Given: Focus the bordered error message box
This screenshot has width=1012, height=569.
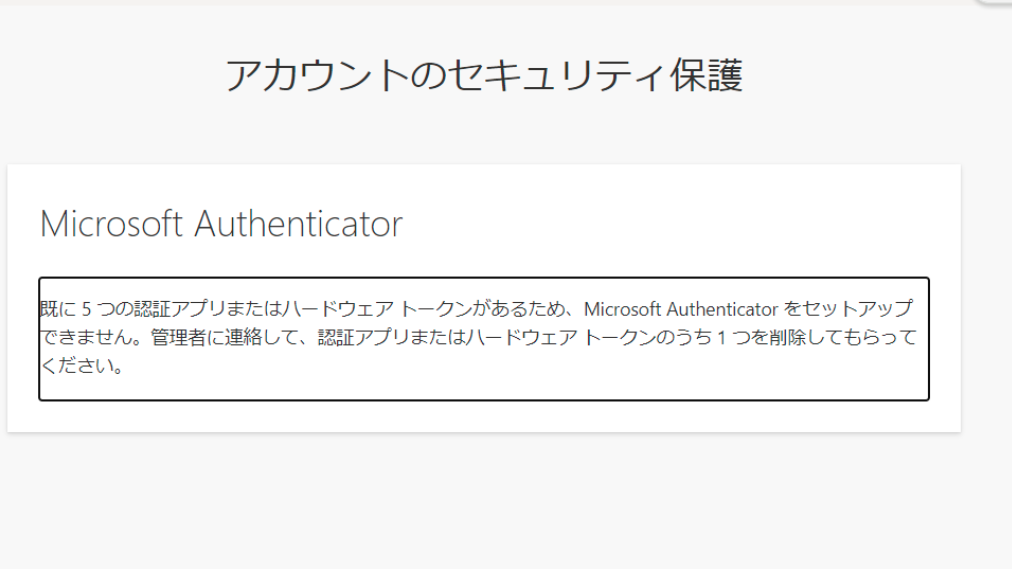Looking at the screenshot, I should pos(484,339).
